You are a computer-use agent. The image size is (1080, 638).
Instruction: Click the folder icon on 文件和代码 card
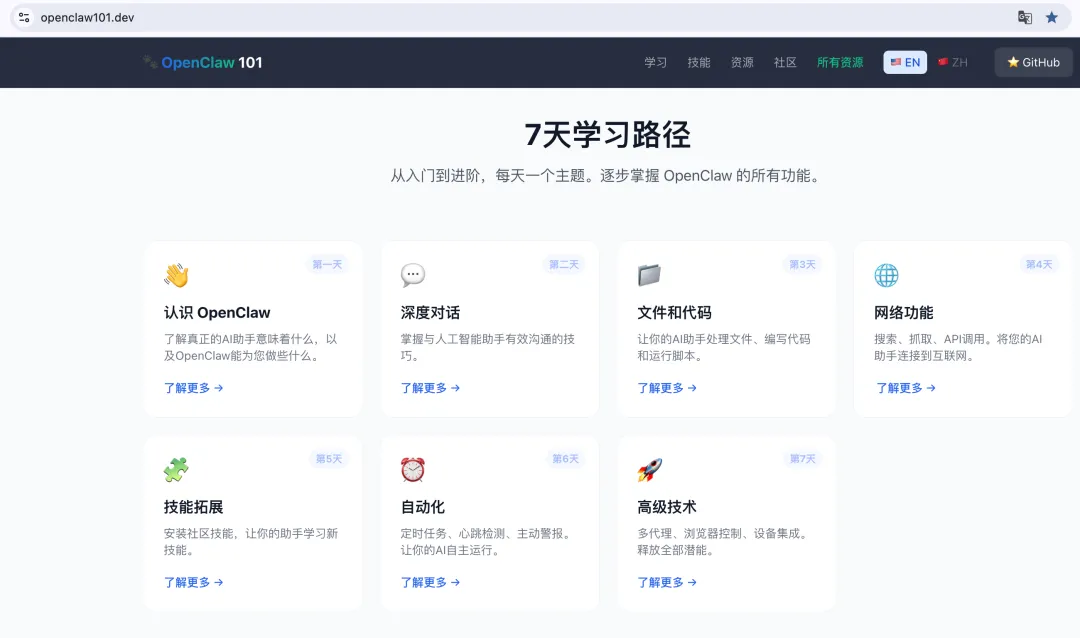tap(650, 275)
